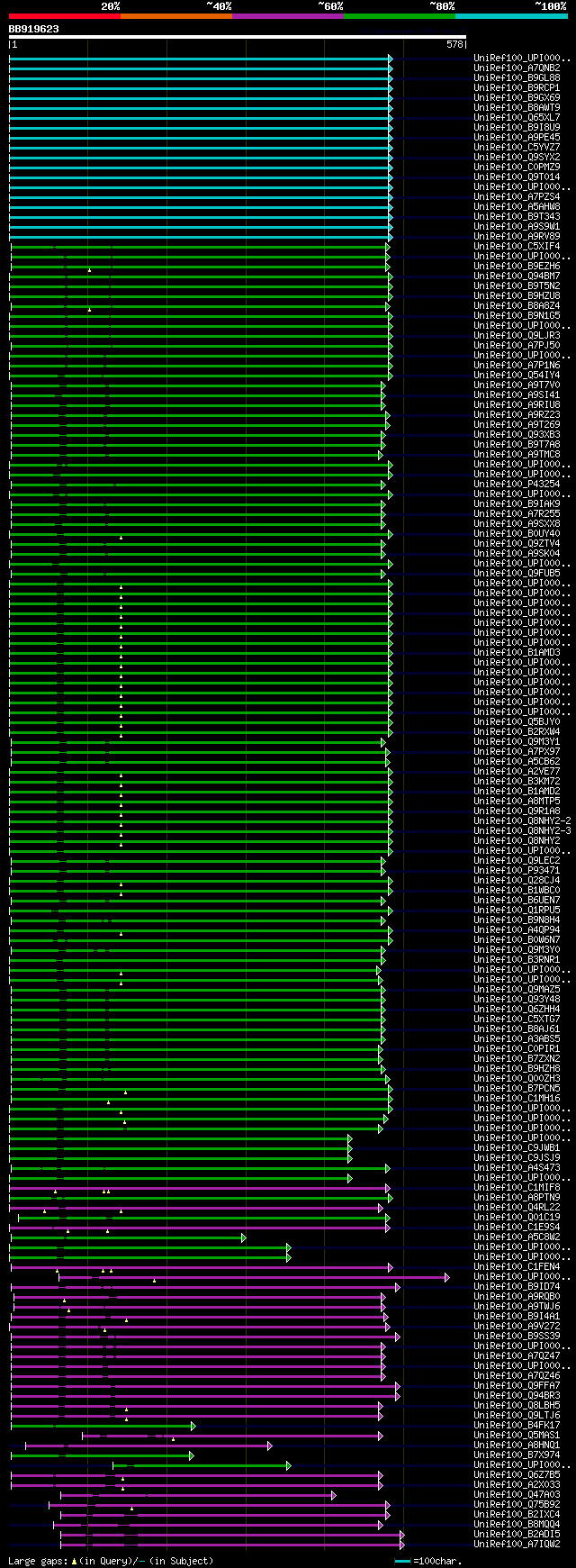Select label UniRef100_B9N1G5
This screenshot has width=576, height=1568.
[x=517, y=315]
